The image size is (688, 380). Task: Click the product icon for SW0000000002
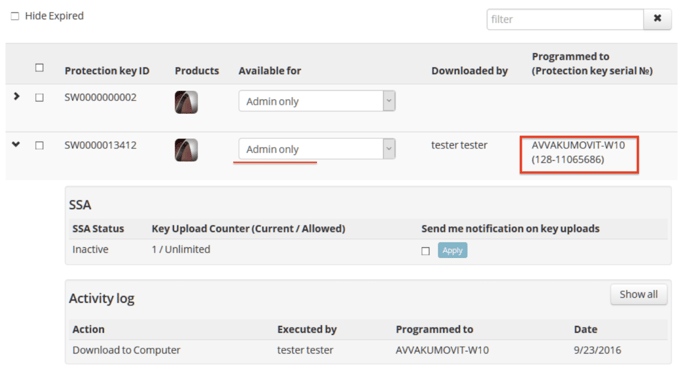(x=186, y=102)
